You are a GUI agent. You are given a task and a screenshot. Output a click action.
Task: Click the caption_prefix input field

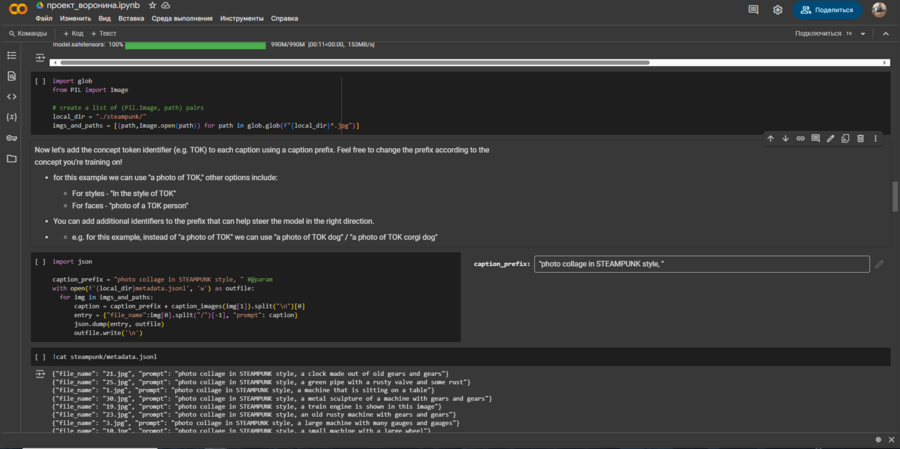[701, 264]
